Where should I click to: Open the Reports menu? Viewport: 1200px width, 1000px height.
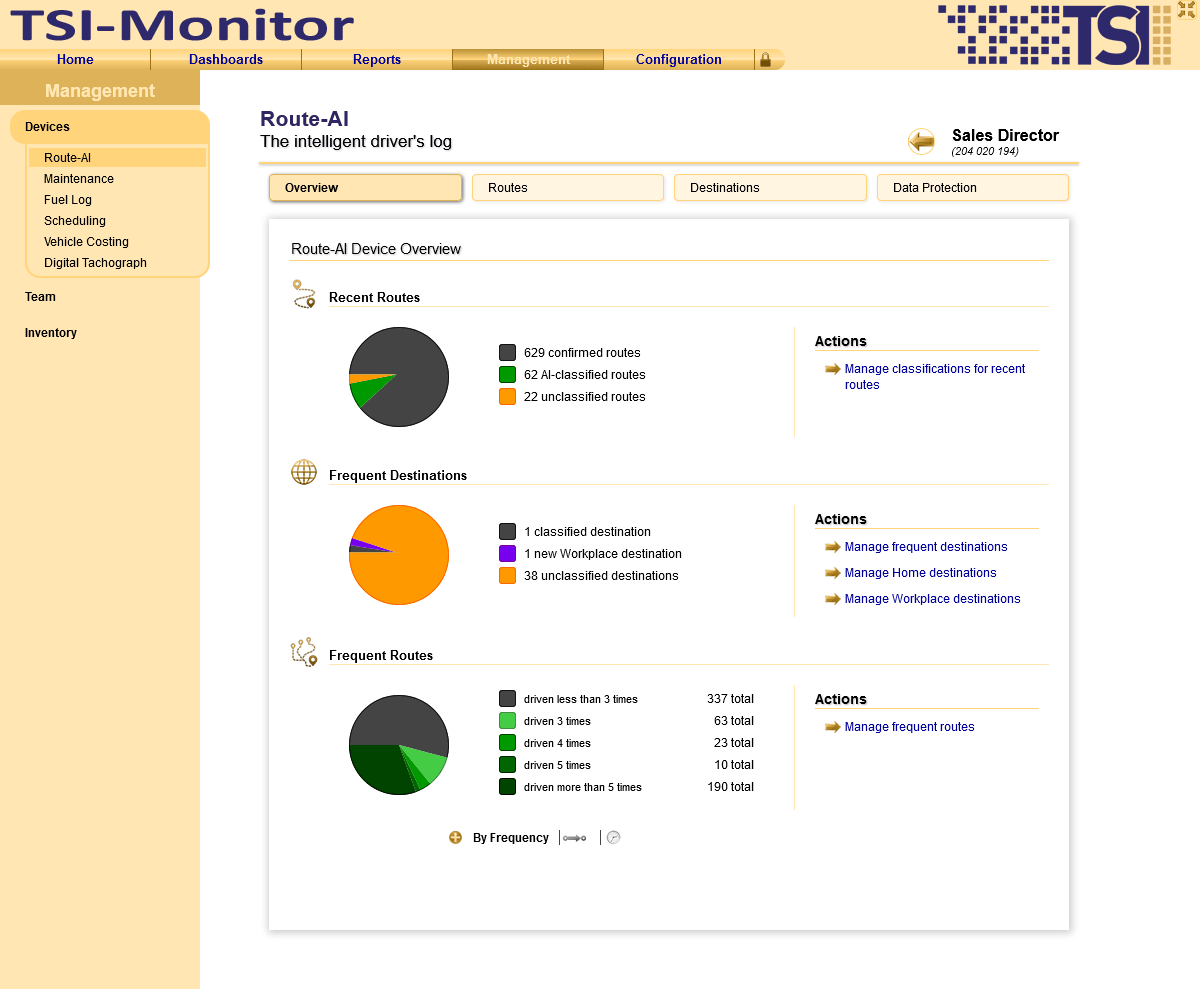pyautogui.click(x=377, y=60)
